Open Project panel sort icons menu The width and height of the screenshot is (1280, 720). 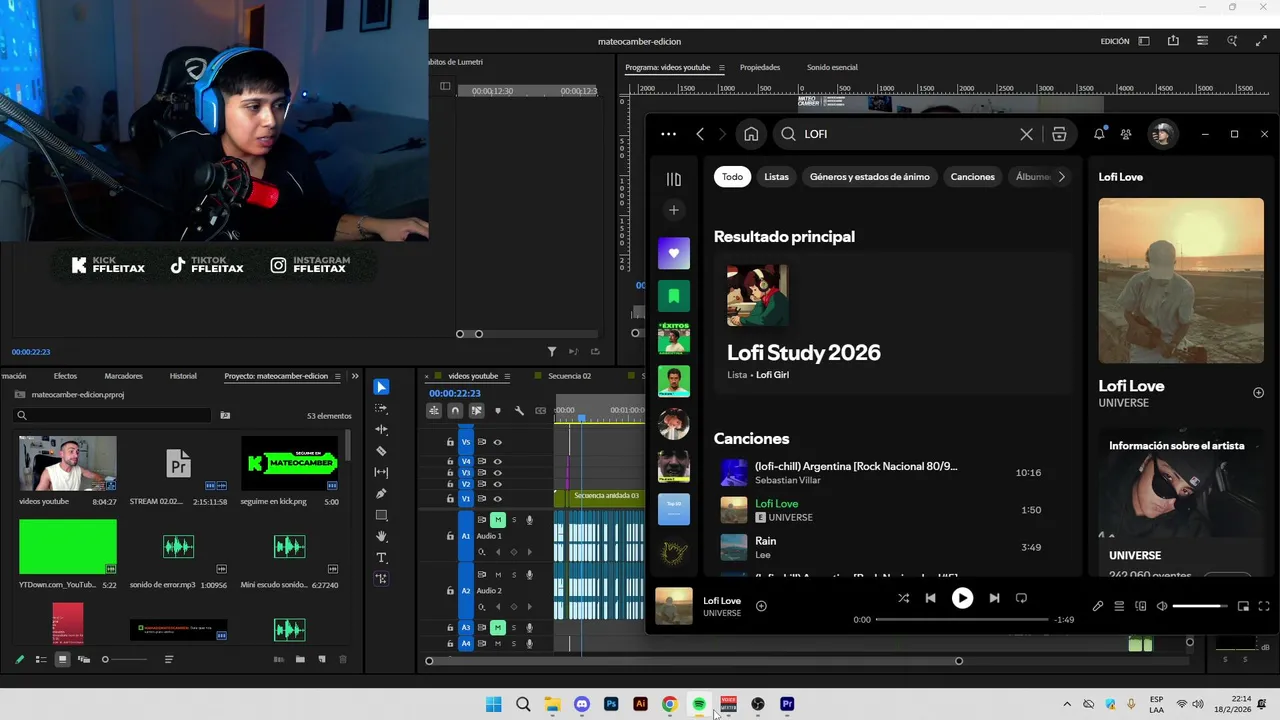pyautogui.click(x=169, y=659)
